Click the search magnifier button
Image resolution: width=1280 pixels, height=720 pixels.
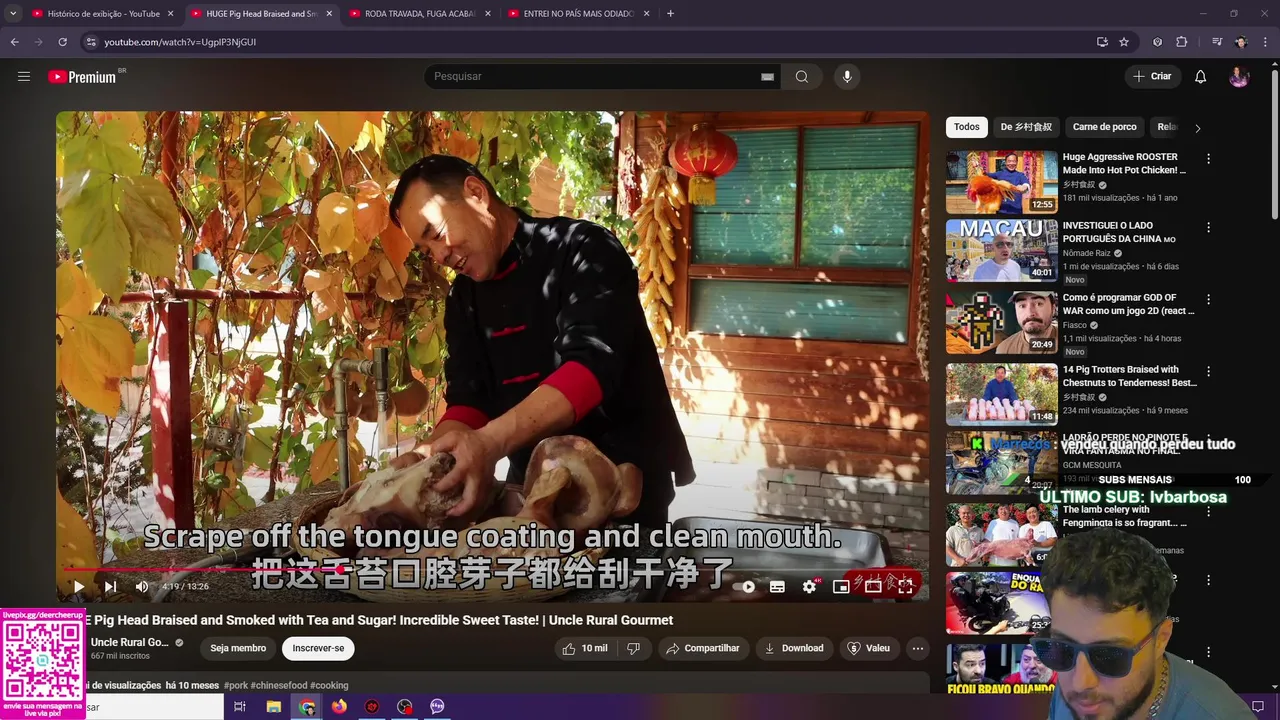click(802, 77)
